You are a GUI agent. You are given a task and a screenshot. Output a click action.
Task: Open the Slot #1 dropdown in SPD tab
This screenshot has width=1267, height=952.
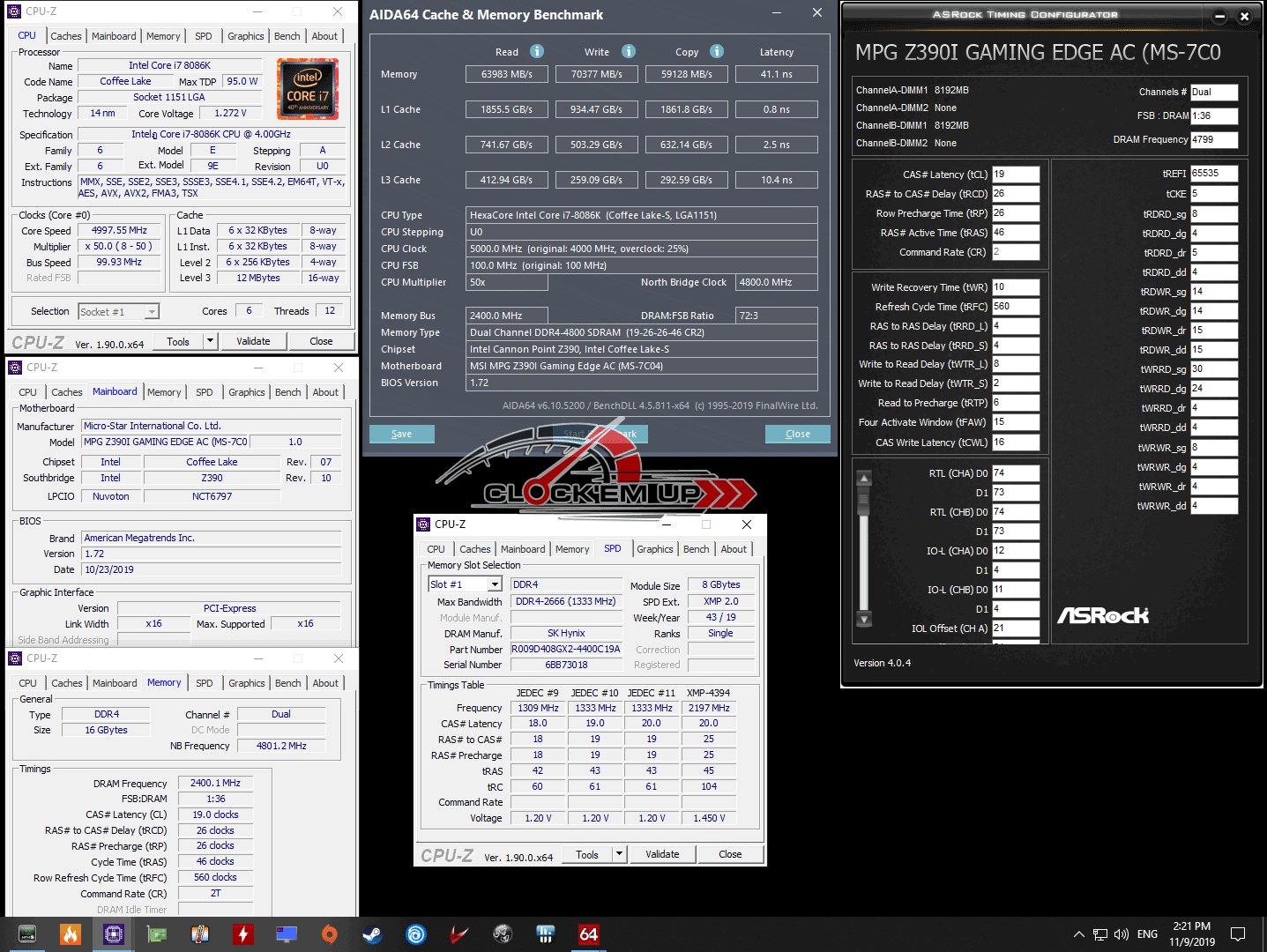tap(495, 584)
